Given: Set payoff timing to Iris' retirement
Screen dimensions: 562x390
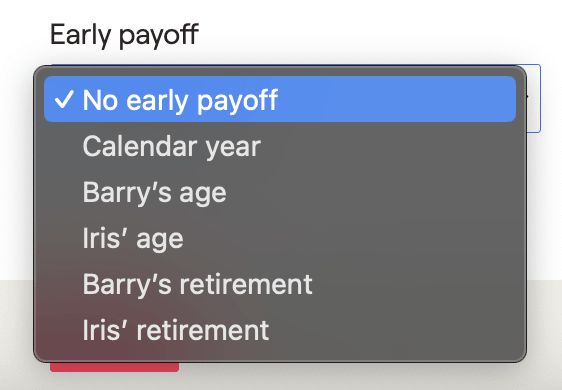Looking at the screenshot, I should (x=280, y=330).
